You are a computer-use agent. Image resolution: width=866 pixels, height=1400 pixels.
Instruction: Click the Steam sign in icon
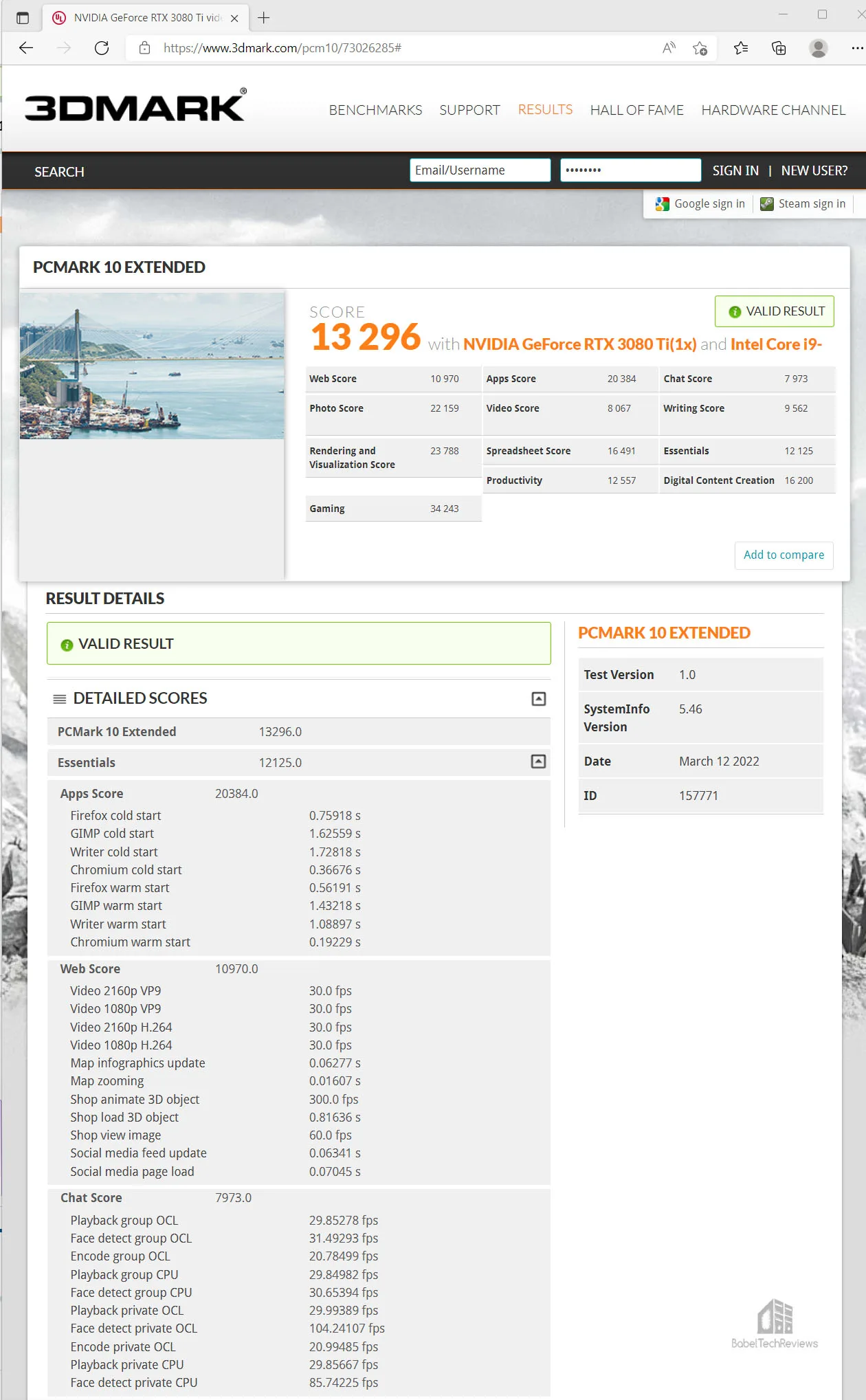click(767, 204)
